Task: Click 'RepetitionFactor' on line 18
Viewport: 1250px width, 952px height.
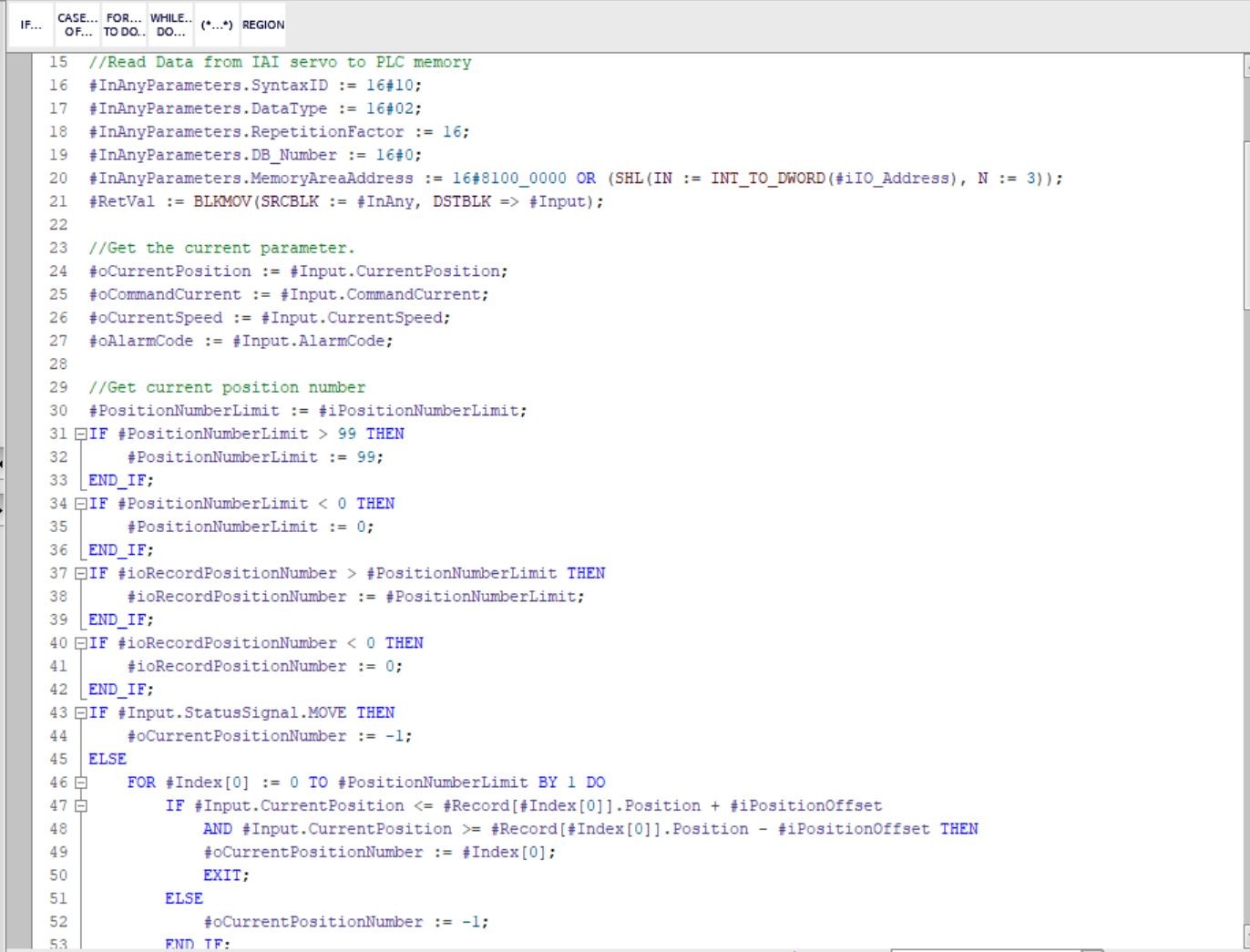Action: coord(327,132)
